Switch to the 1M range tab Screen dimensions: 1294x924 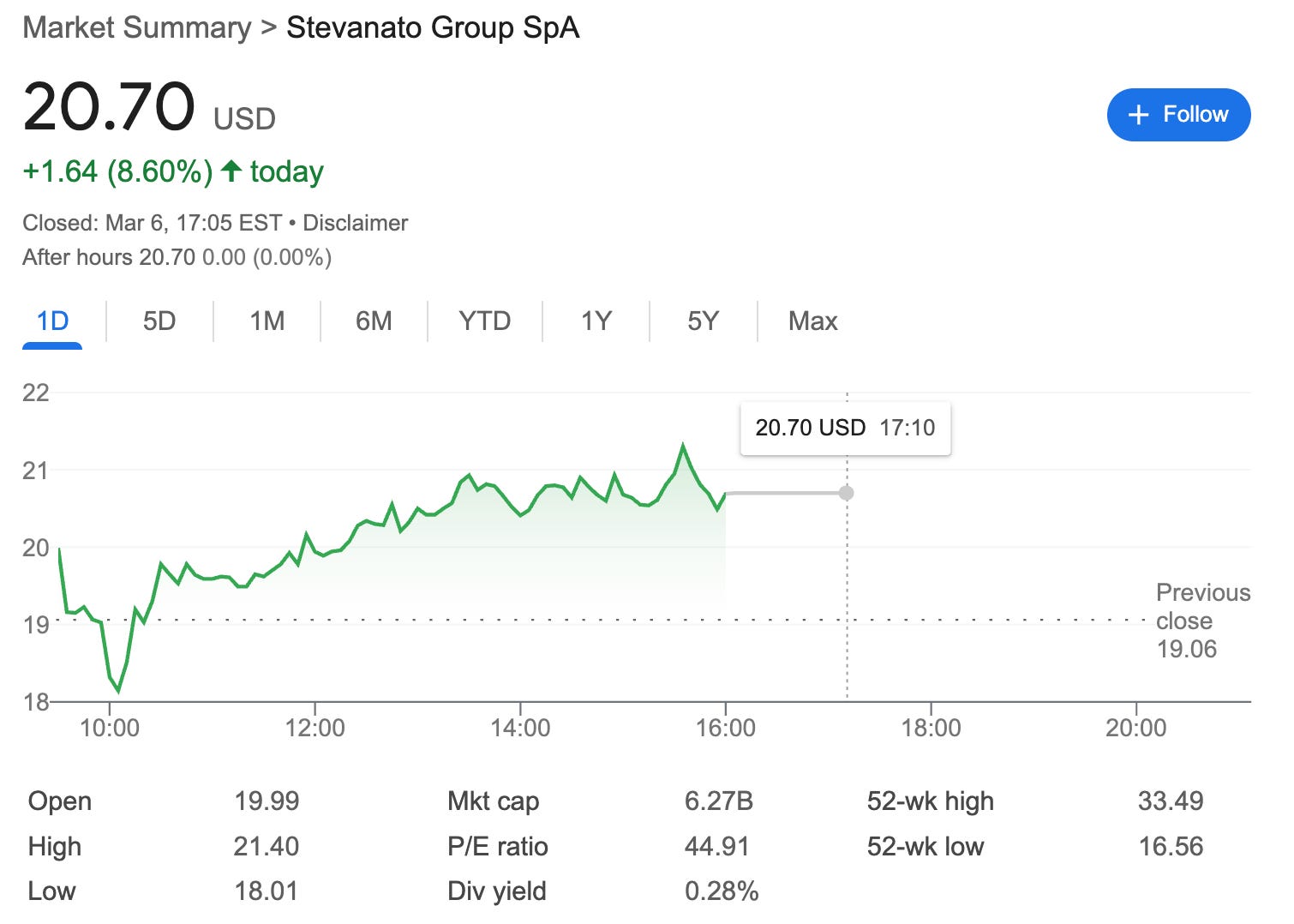pyautogui.click(x=267, y=321)
